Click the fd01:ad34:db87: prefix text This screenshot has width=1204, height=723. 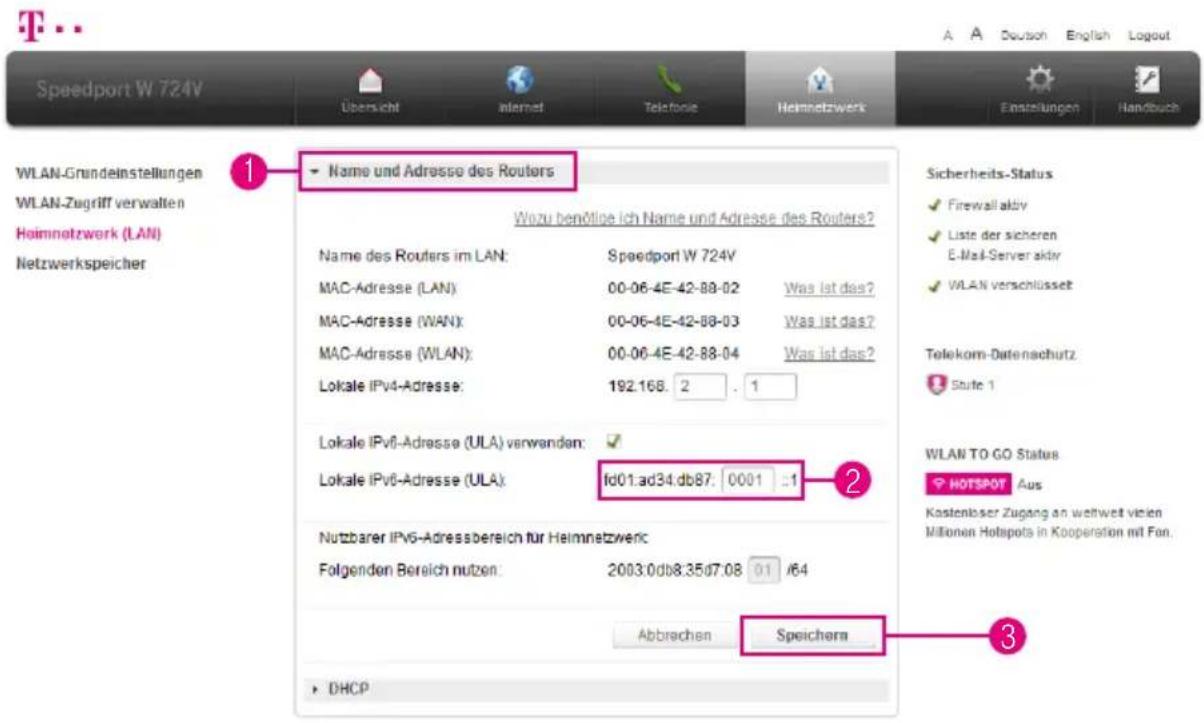(x=659, y=481)
